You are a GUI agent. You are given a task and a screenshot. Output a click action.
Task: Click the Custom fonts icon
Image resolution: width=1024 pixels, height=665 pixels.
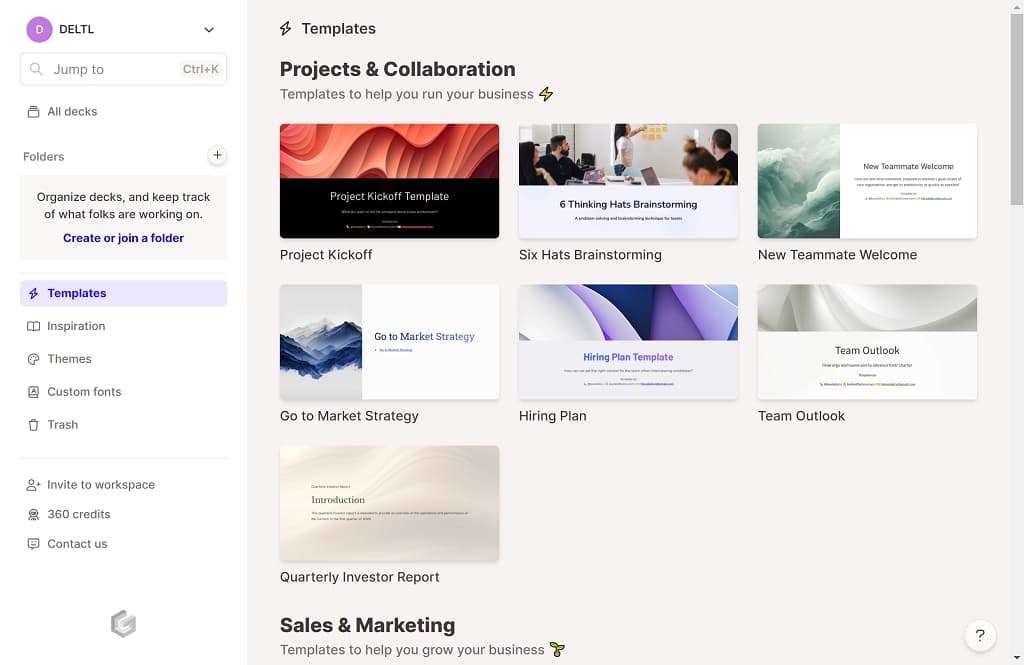click(34, 392)
